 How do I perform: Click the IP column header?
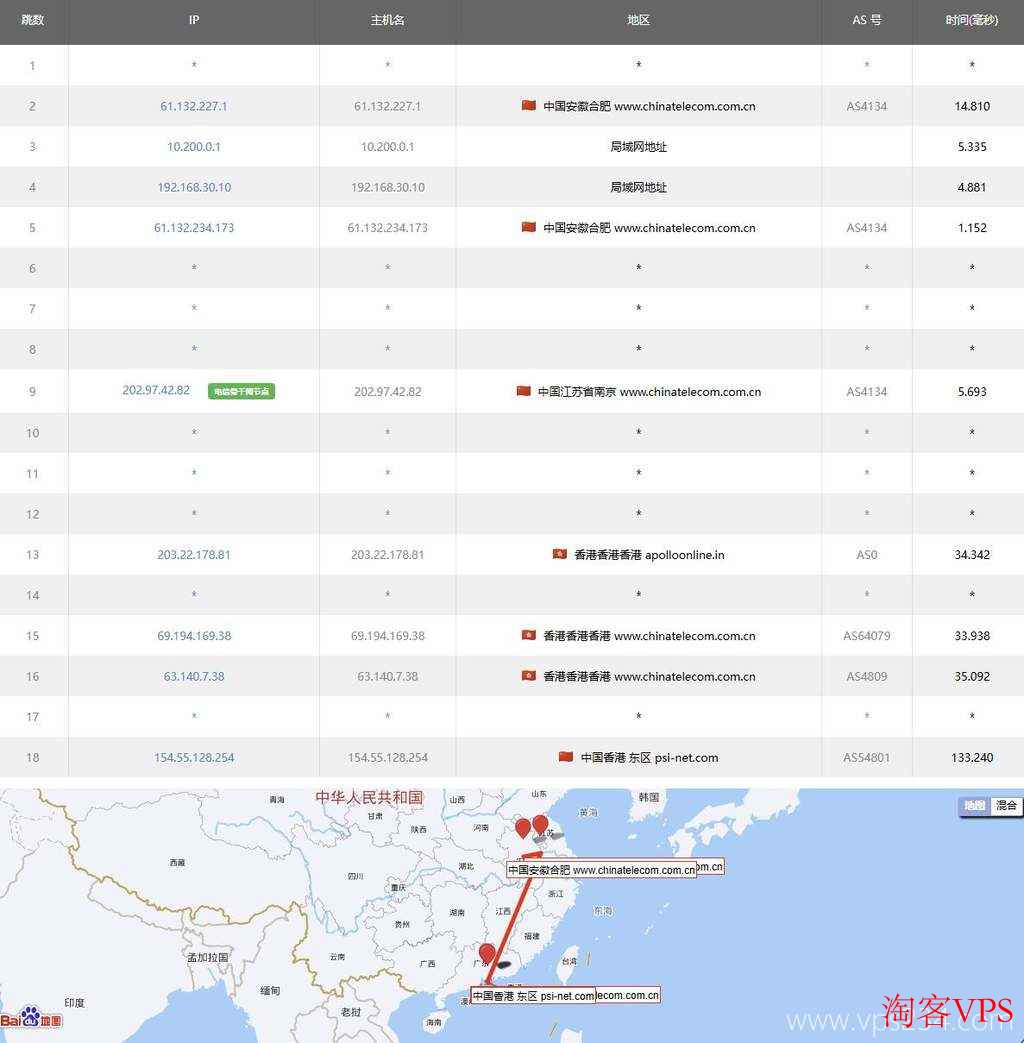(194, 20)
